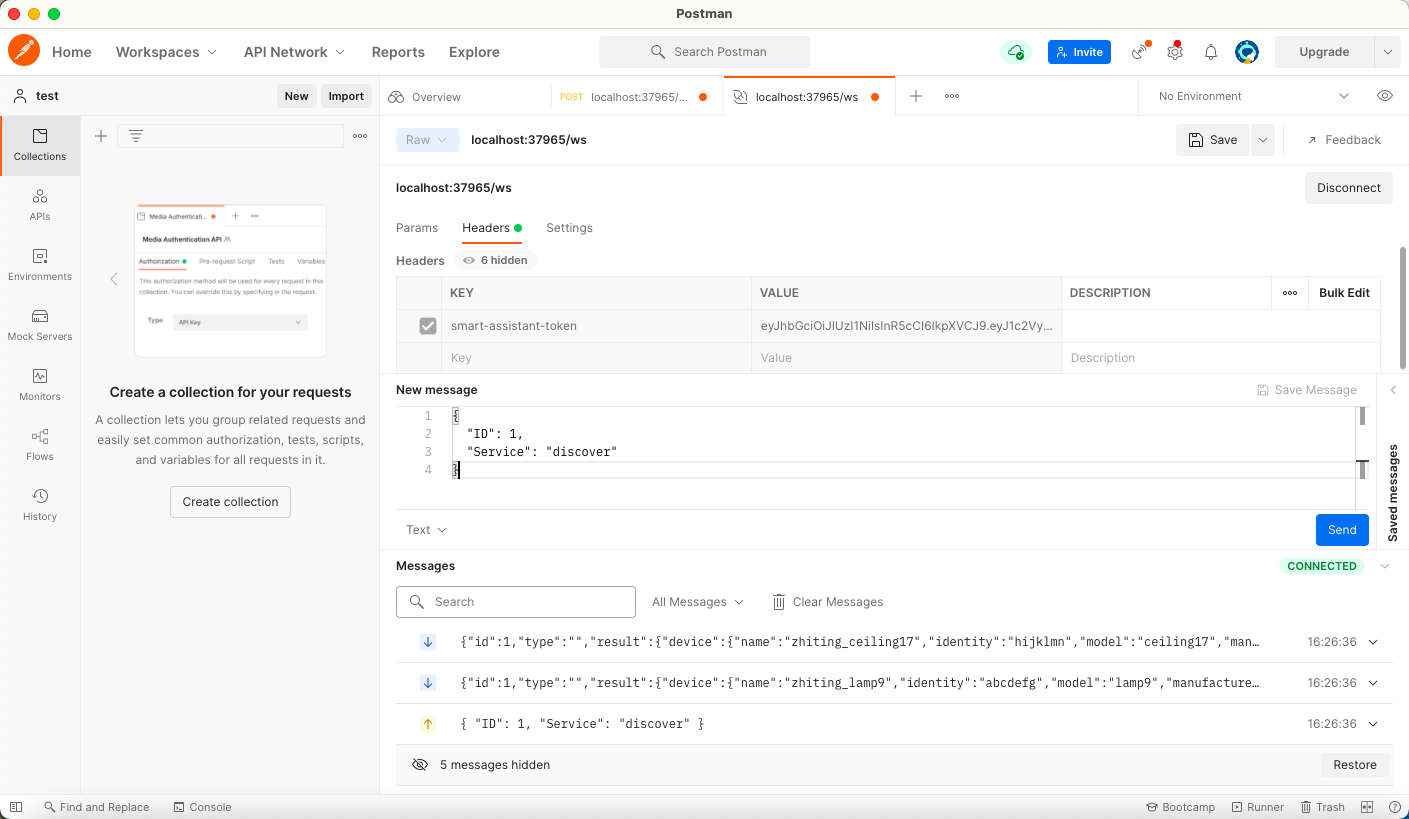
Task: Open Environments in the sidebar
Action: click(40, 265)
